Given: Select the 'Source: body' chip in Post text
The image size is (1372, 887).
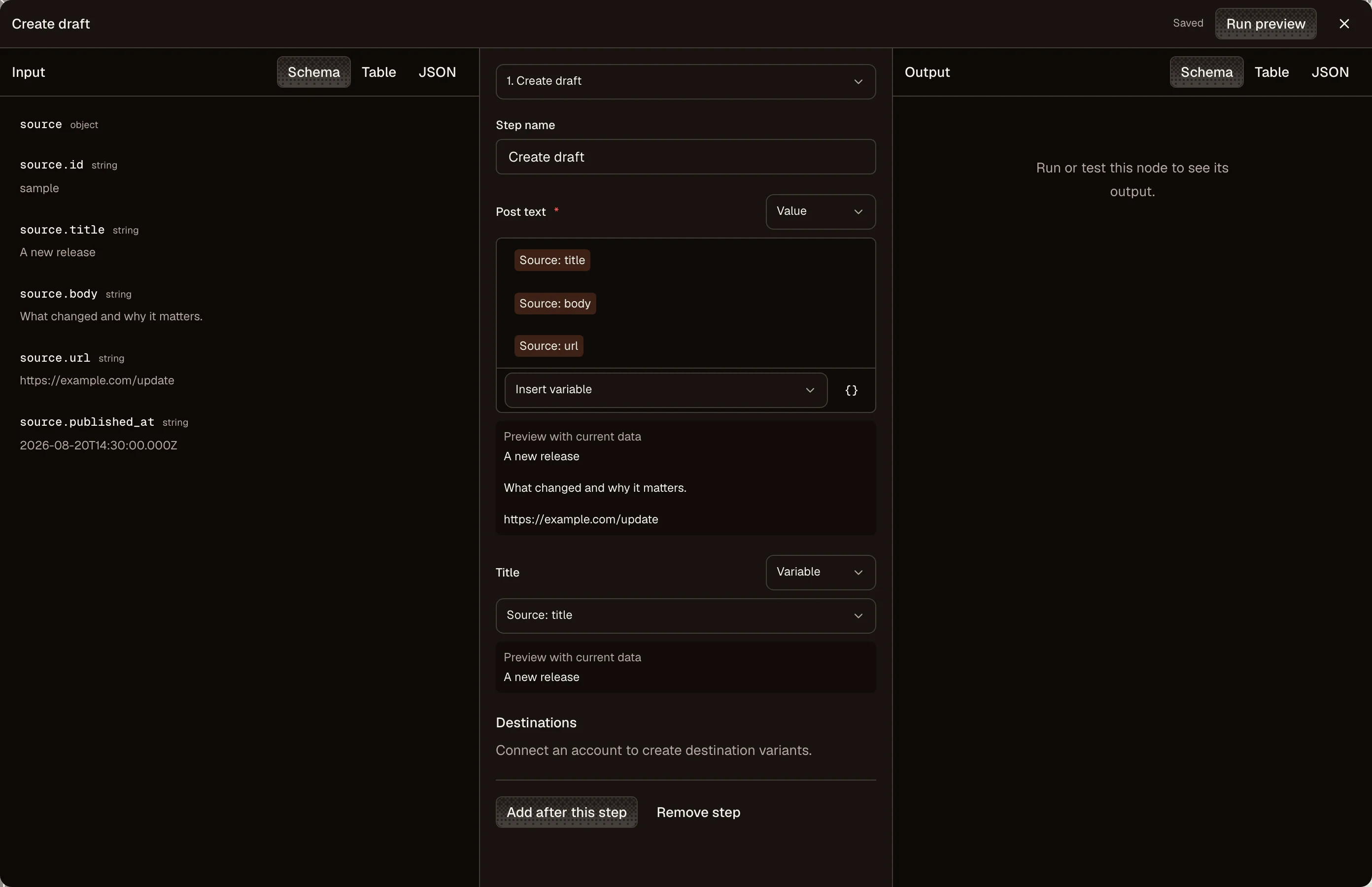Looking at the screenshot, I should (555, 304).
